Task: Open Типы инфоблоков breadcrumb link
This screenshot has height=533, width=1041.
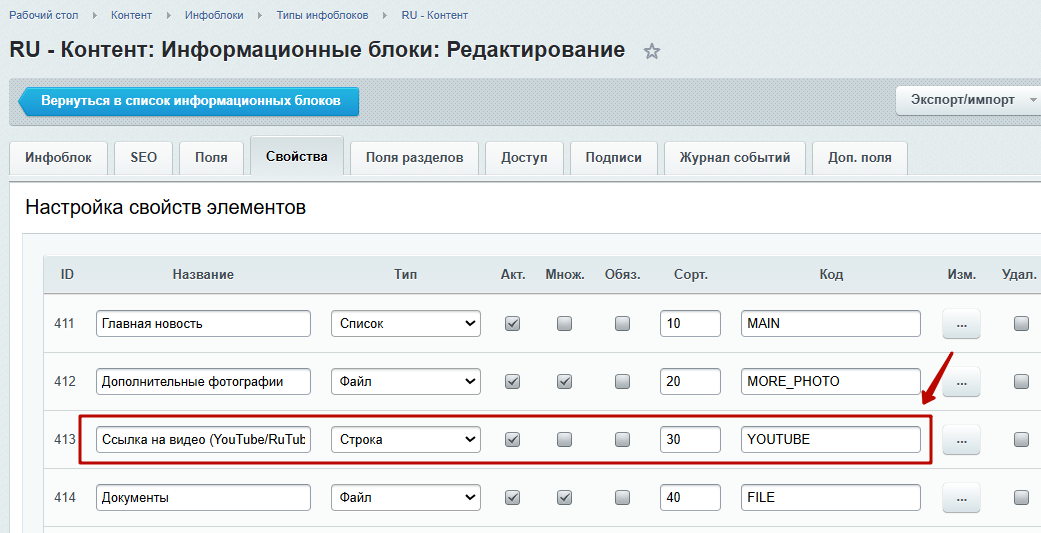Action: (x=322, y=15)
